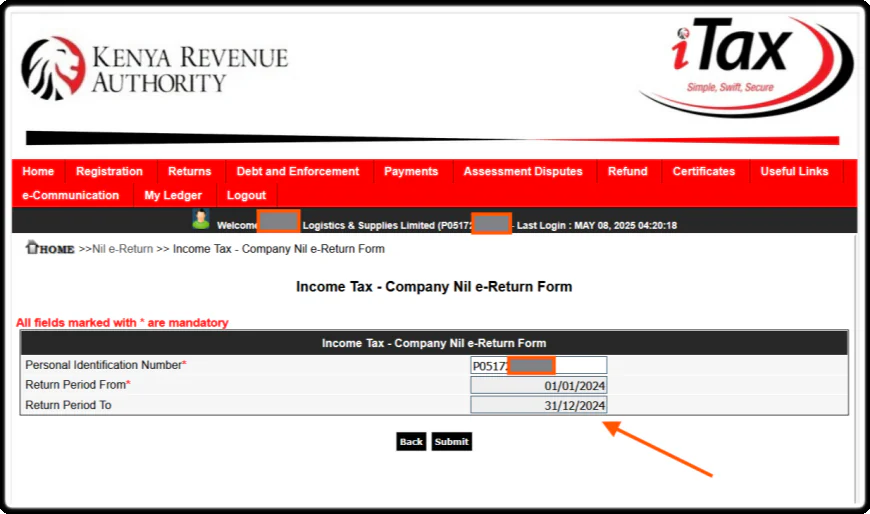Click breadcrumb text 'Income Tax - Company Nil e-Return Form'

tap(279, 249)
